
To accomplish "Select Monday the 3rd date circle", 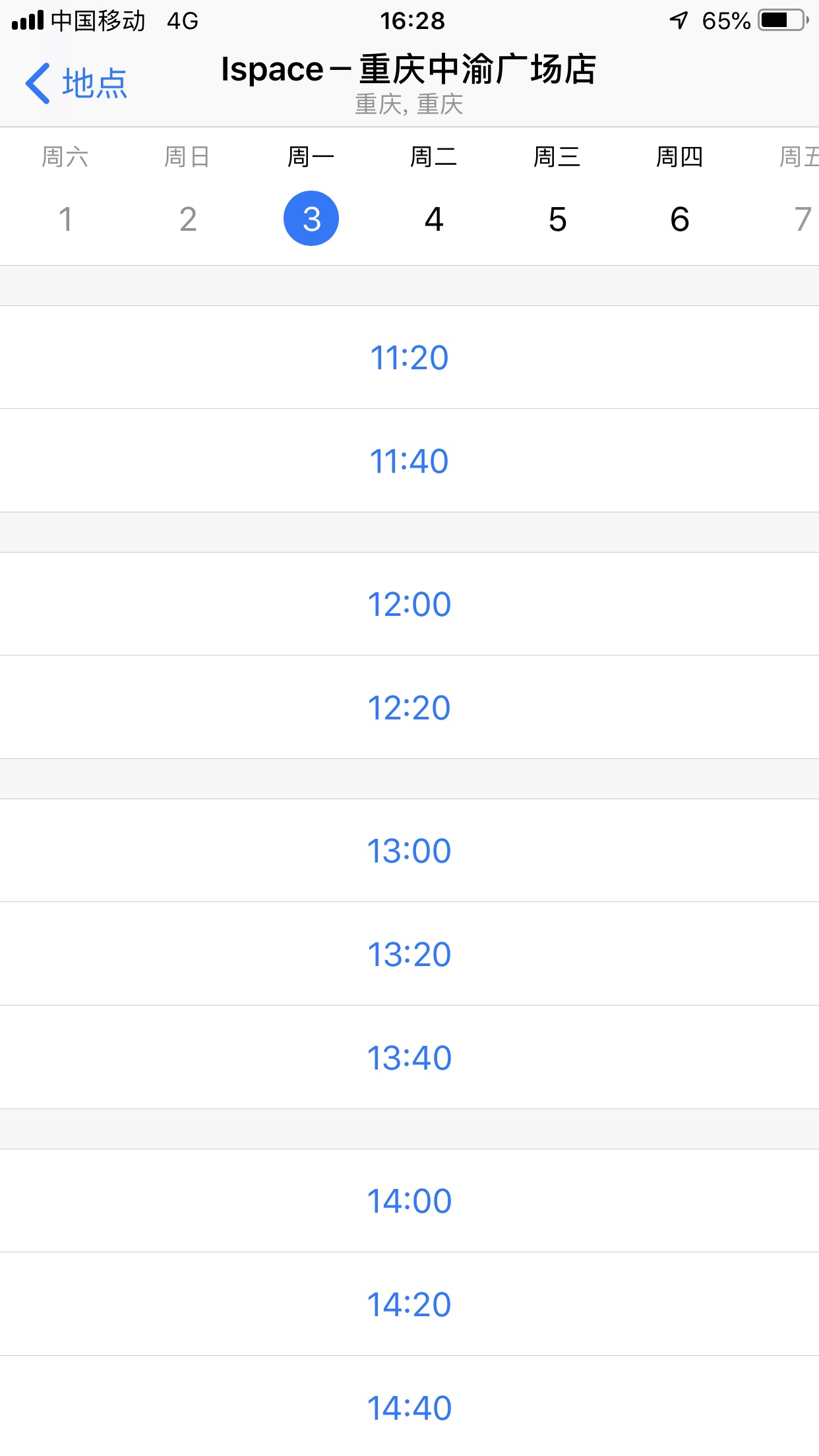I will coord(311,218).
